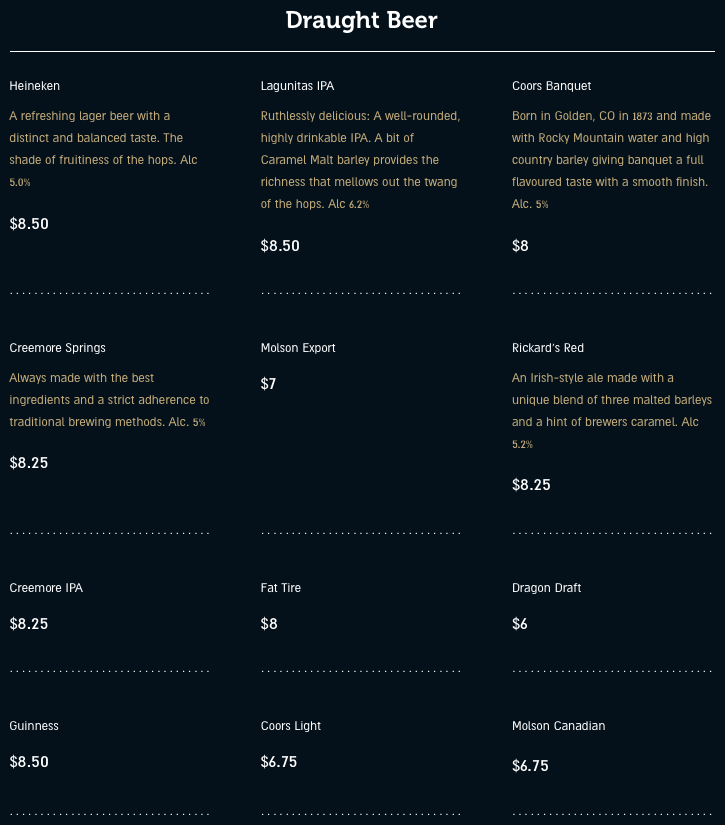
Task: Open the Lagunitas IPA menu item
Action: click(297, 86)
